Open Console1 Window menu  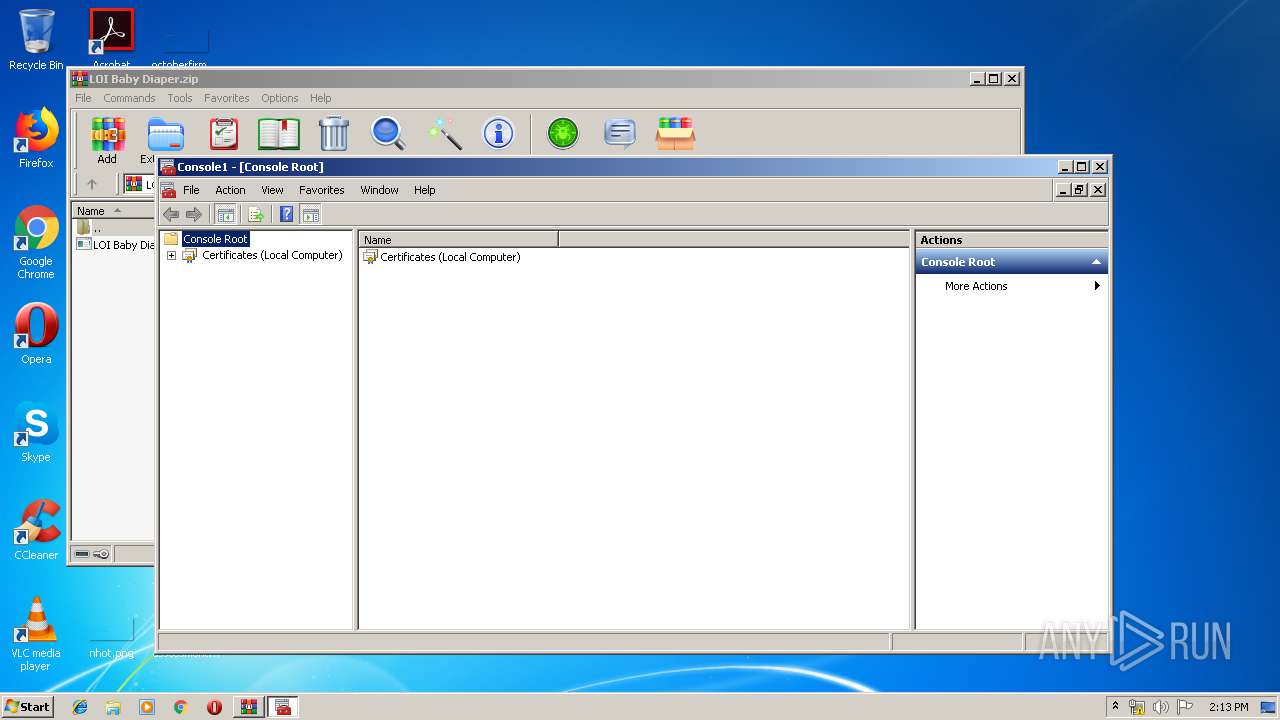click(x=379, y=190)
